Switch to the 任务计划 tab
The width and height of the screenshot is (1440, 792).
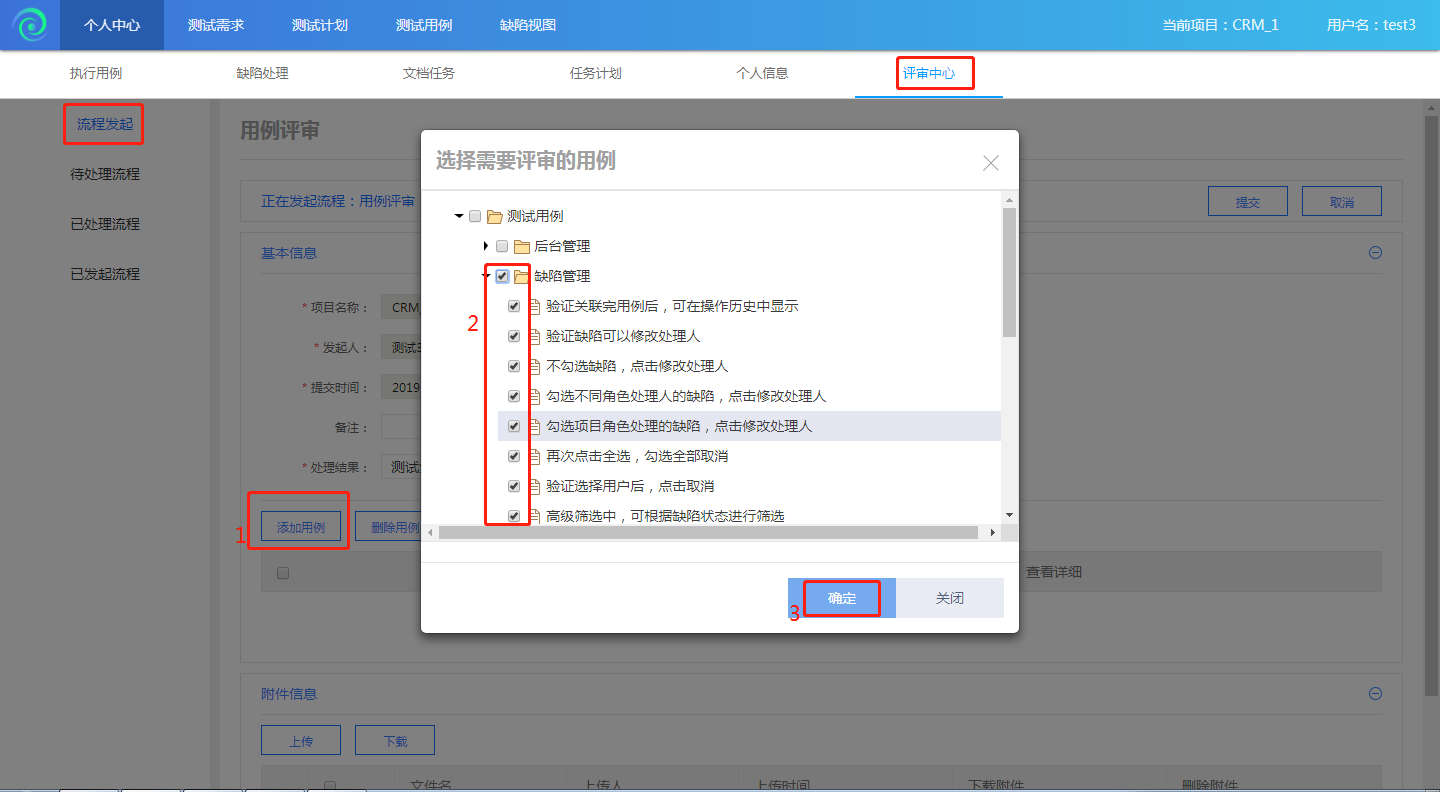[x=595, y=74]
